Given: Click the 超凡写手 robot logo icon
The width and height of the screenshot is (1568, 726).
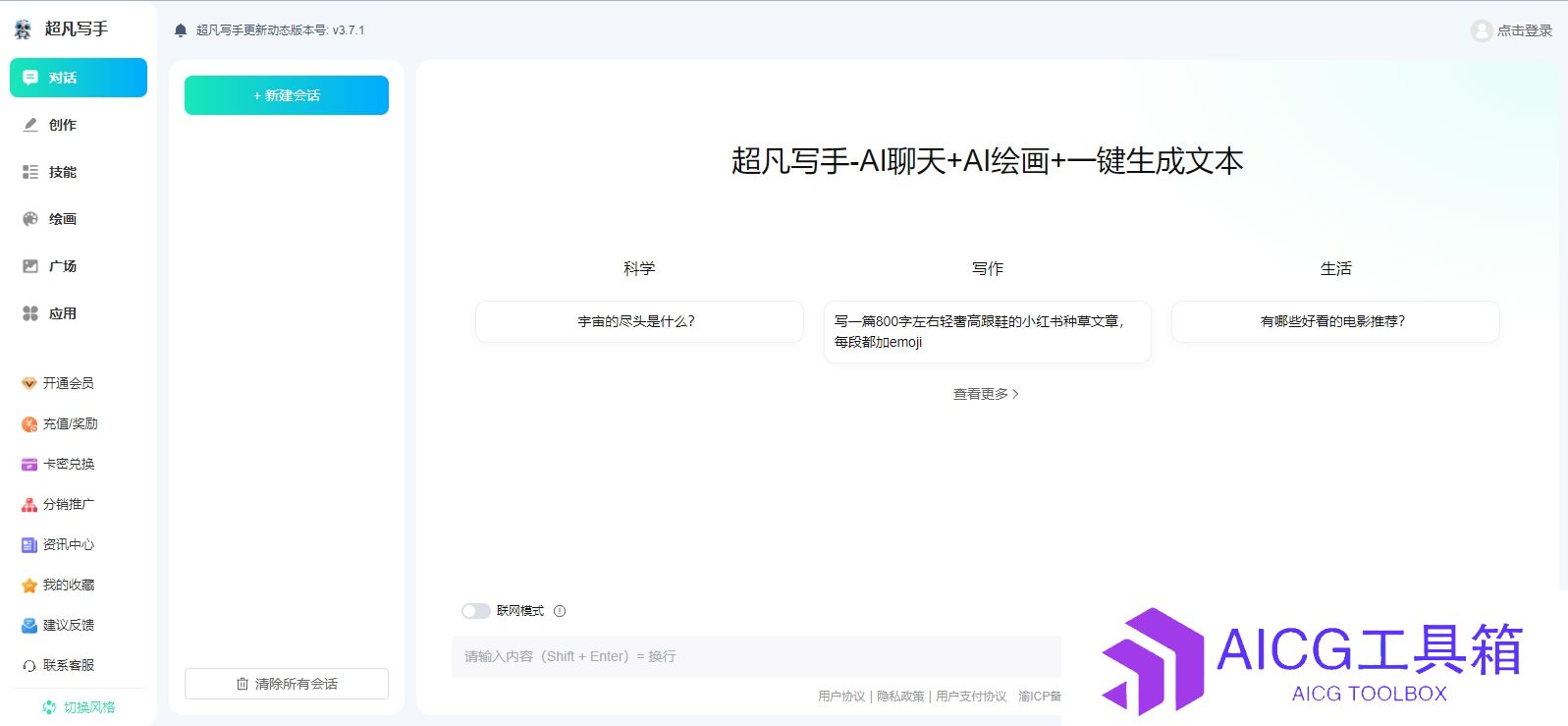Looking at the screenshot, I should (x=24, y=29).
